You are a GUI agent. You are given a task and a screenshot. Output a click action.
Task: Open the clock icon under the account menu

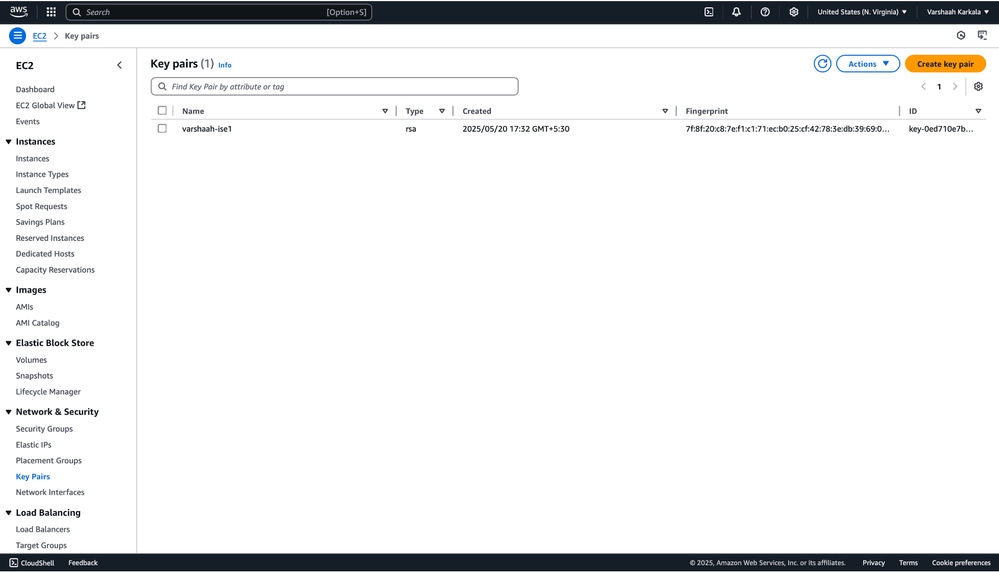961,36
